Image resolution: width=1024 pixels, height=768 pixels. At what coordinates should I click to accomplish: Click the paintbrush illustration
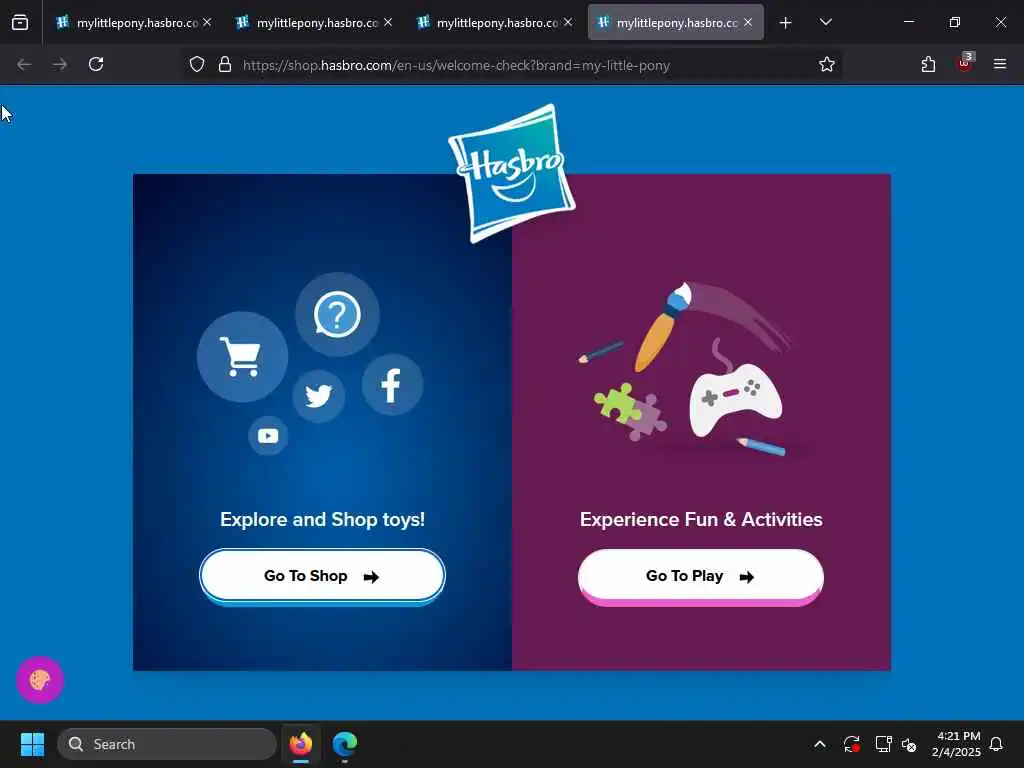(x=664, y=327)
